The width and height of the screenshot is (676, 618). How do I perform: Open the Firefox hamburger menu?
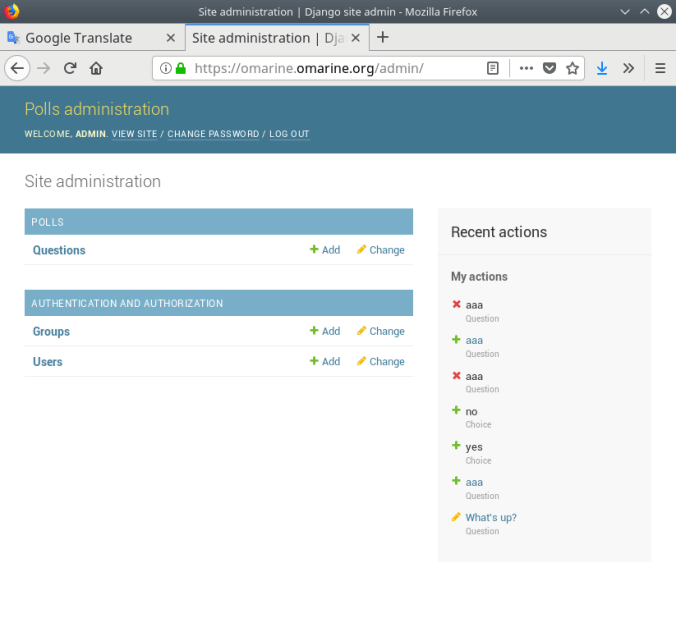660,68
